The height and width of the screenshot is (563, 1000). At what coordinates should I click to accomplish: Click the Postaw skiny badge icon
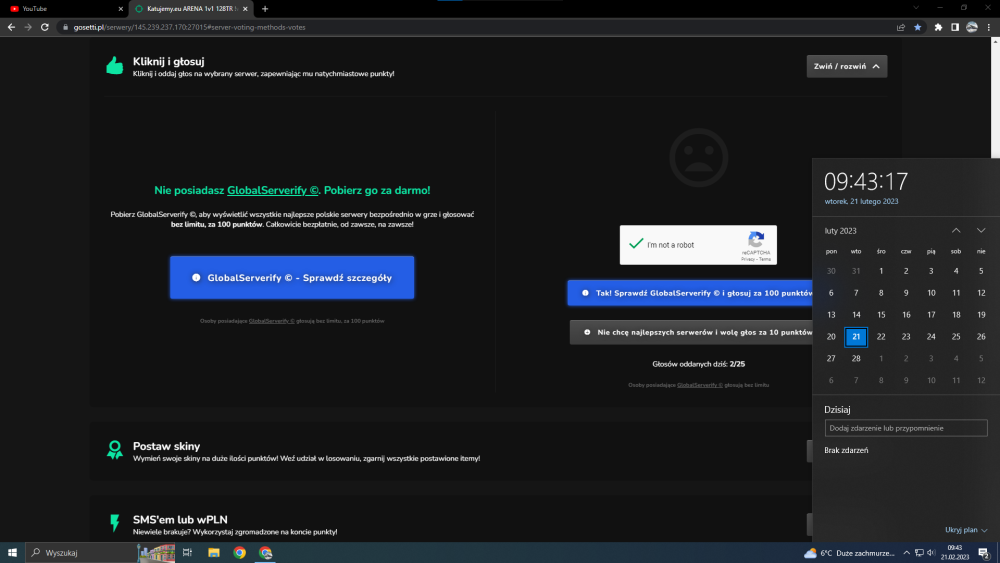[115, 450]
